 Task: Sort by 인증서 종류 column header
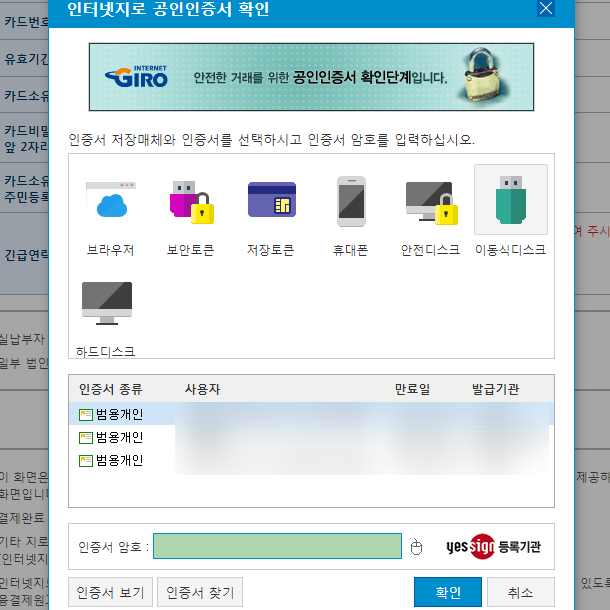click(110, 389)
